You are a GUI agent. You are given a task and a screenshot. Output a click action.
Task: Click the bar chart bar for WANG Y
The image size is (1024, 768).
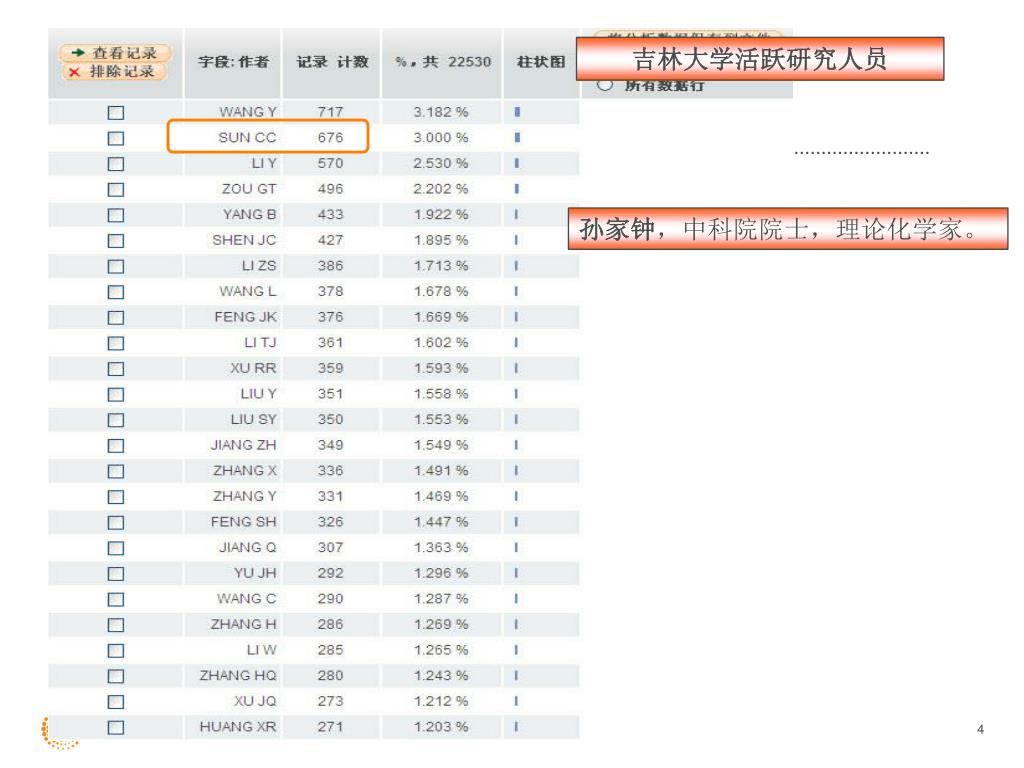pyautogui.click(x=517, y=112)
